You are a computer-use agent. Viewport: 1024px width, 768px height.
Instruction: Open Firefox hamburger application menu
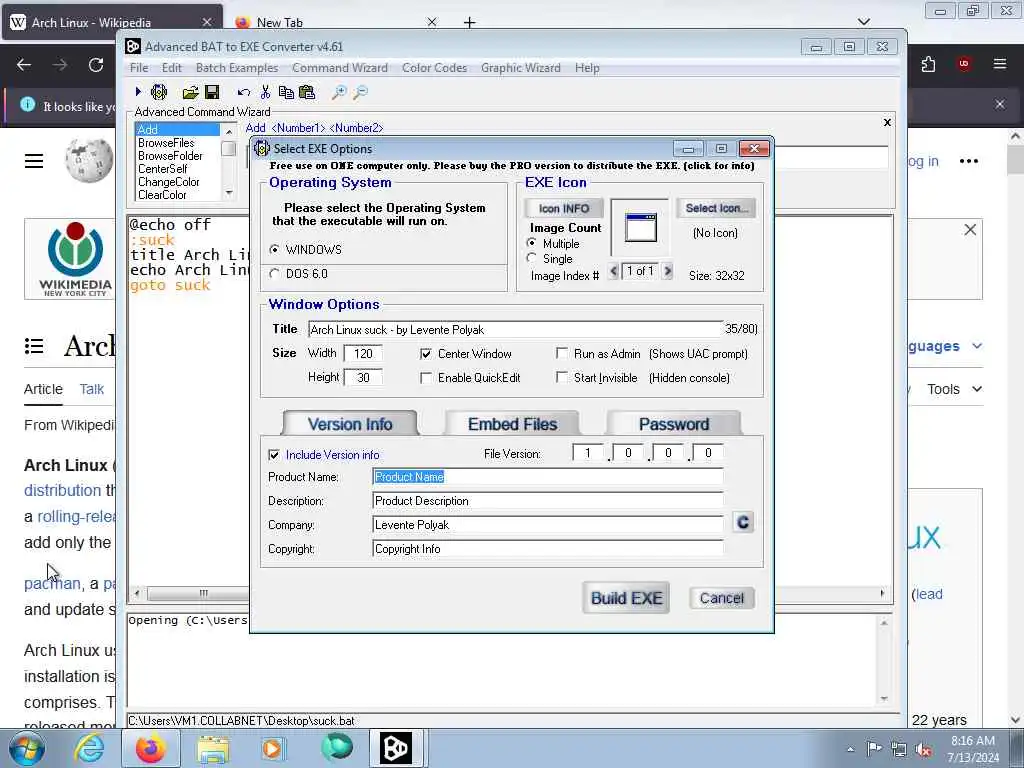[x=1000, y=63]
